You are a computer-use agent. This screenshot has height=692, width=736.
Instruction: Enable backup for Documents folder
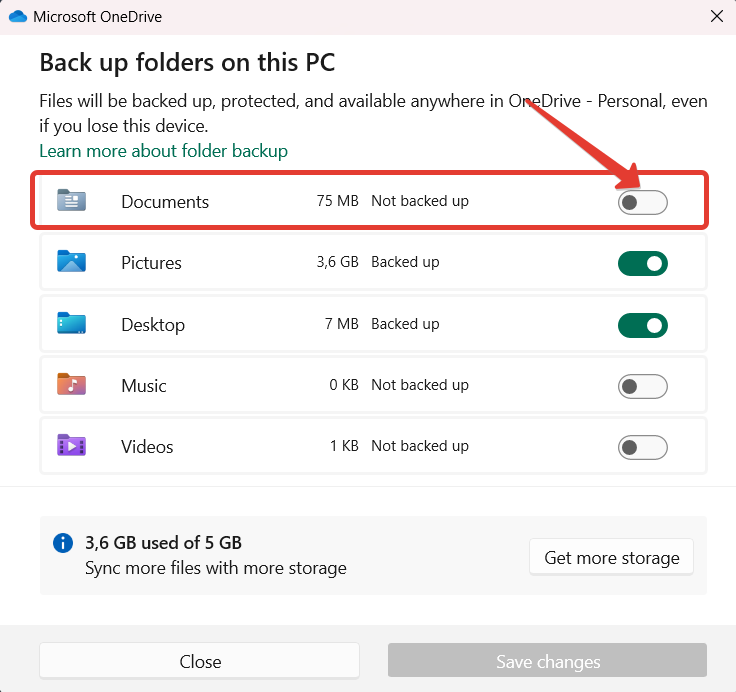[642, 202]
